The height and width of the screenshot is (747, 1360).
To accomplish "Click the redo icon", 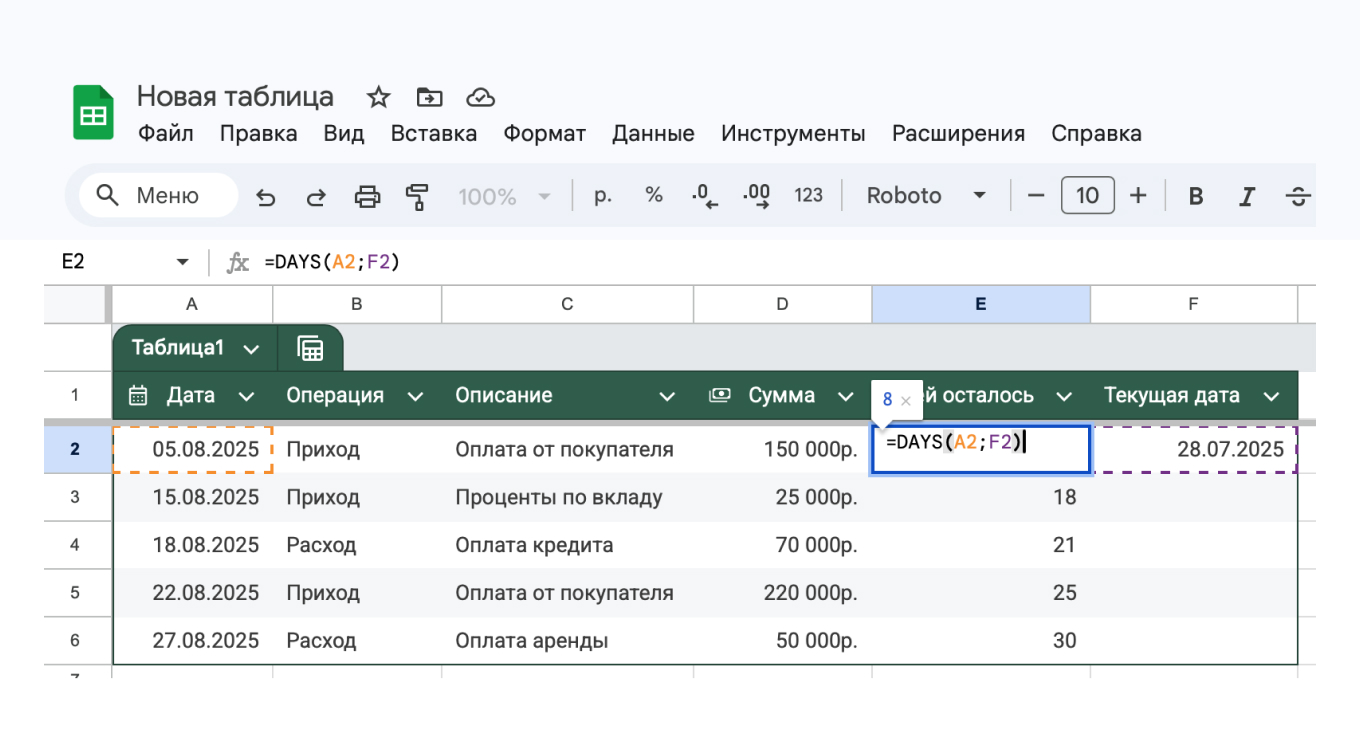I will pyautogui.click(x=316, y=195).
